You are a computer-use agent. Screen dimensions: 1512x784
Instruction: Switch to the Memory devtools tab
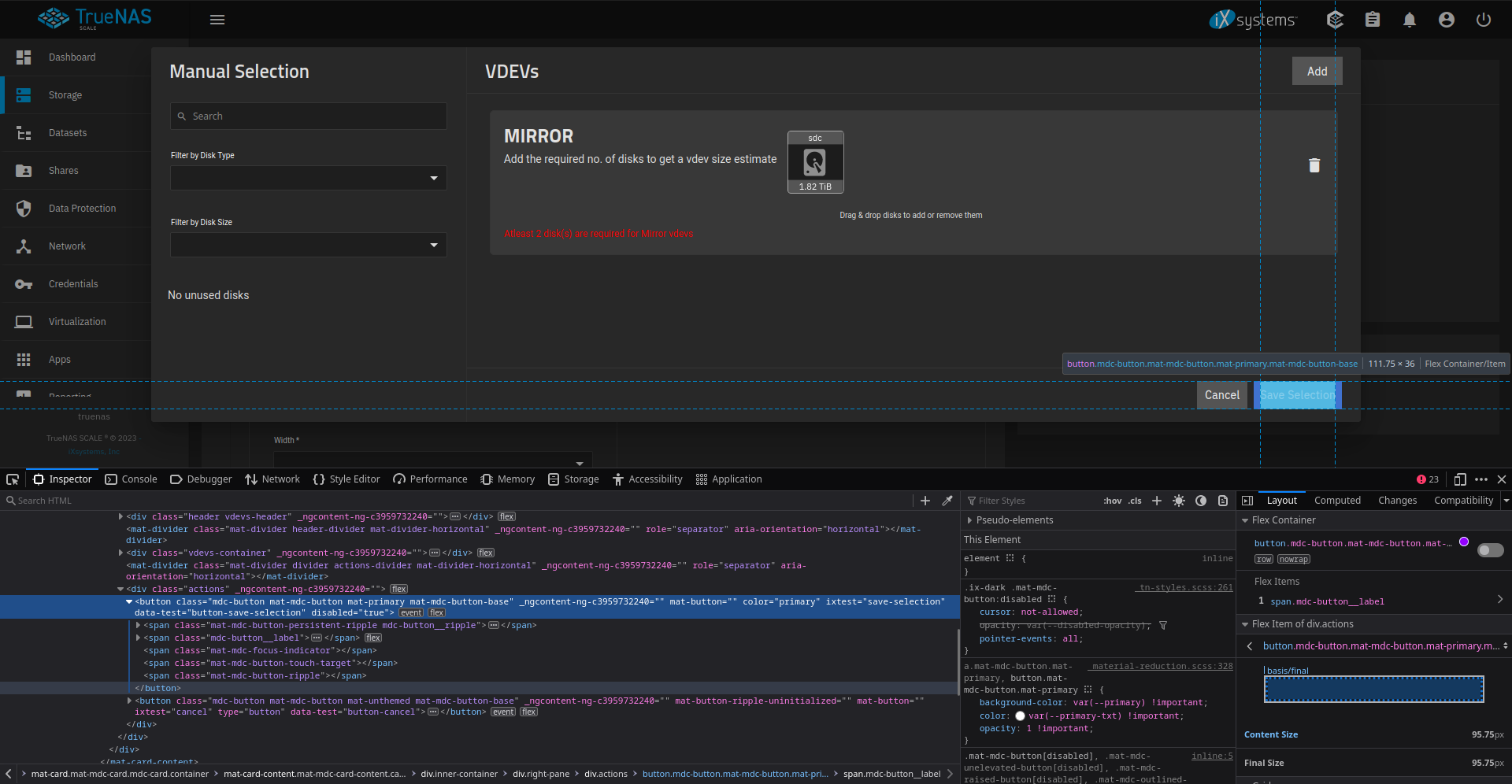point(508,479)
